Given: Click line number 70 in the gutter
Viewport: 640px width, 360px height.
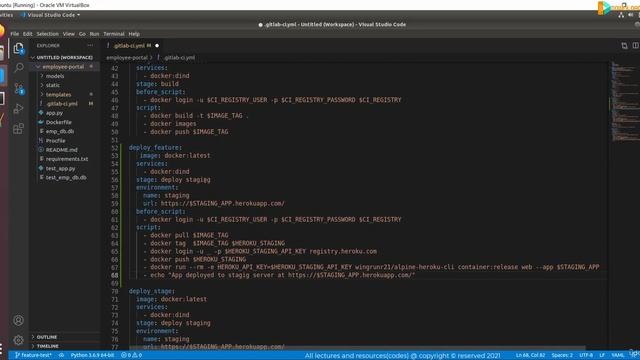Looking at the screenshot, I should pos(114,291).
